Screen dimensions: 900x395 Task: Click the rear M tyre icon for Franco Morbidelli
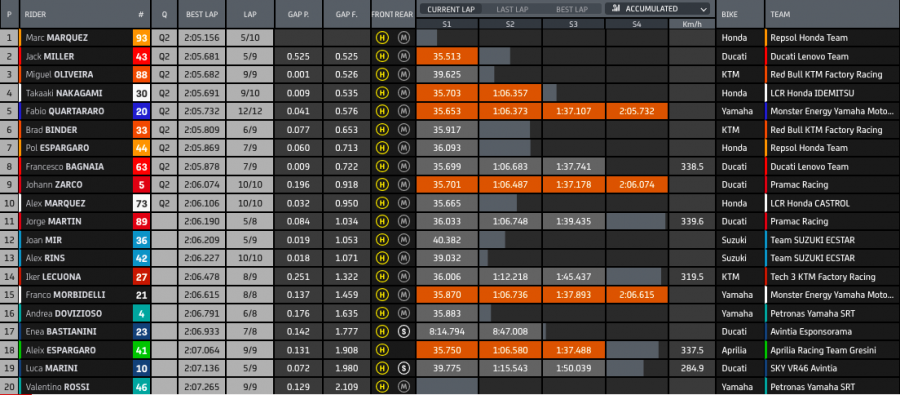point(403,295)
